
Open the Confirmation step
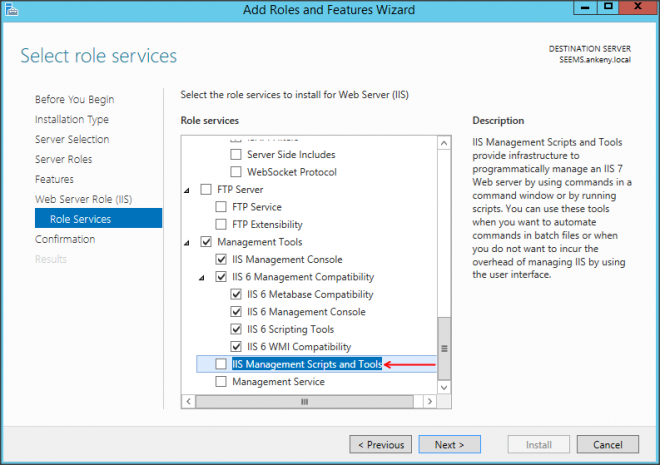pos(65,239)
